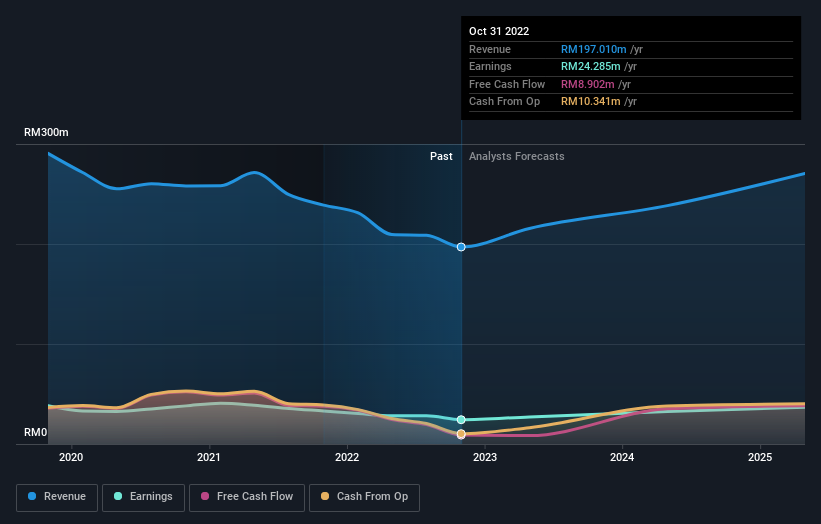
Task: Click the 2020 x-axis label
Action: (x=71, y=458)
